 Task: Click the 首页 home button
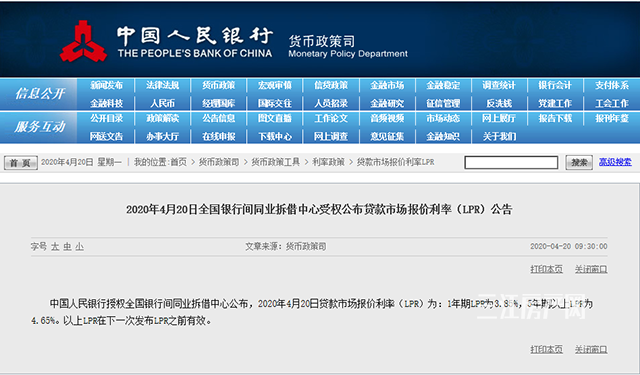point(21,163)
